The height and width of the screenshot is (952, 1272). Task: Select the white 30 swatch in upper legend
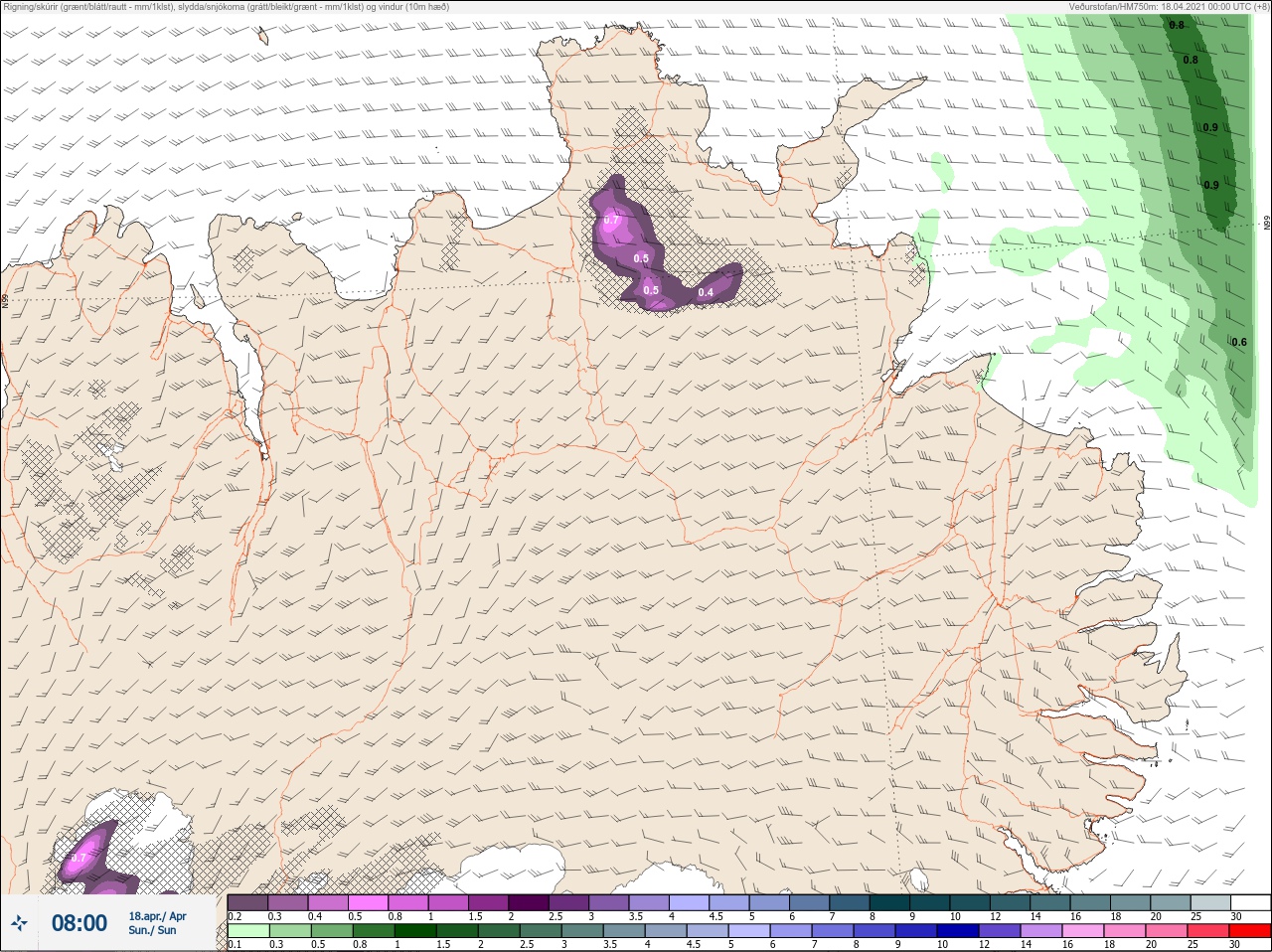pyautogui.click(x=1251, y=902)
